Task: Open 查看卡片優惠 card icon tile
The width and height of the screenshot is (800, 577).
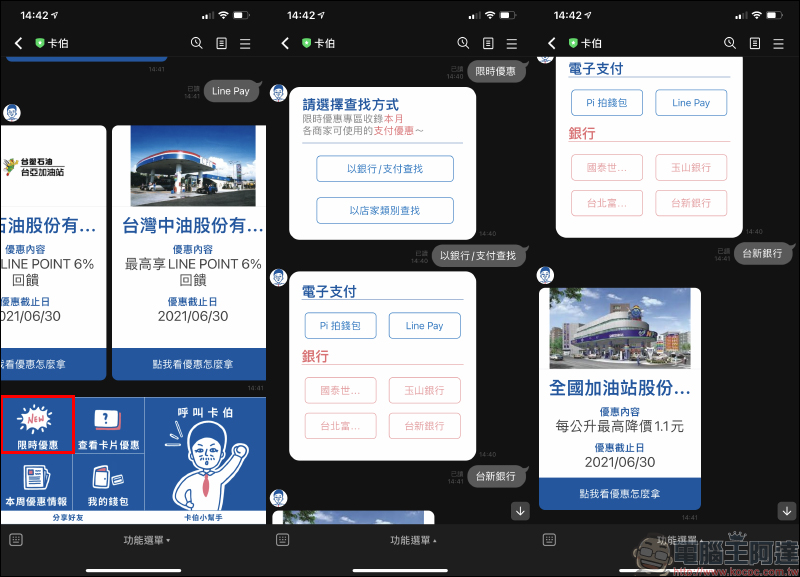Action: click(108, 424)
